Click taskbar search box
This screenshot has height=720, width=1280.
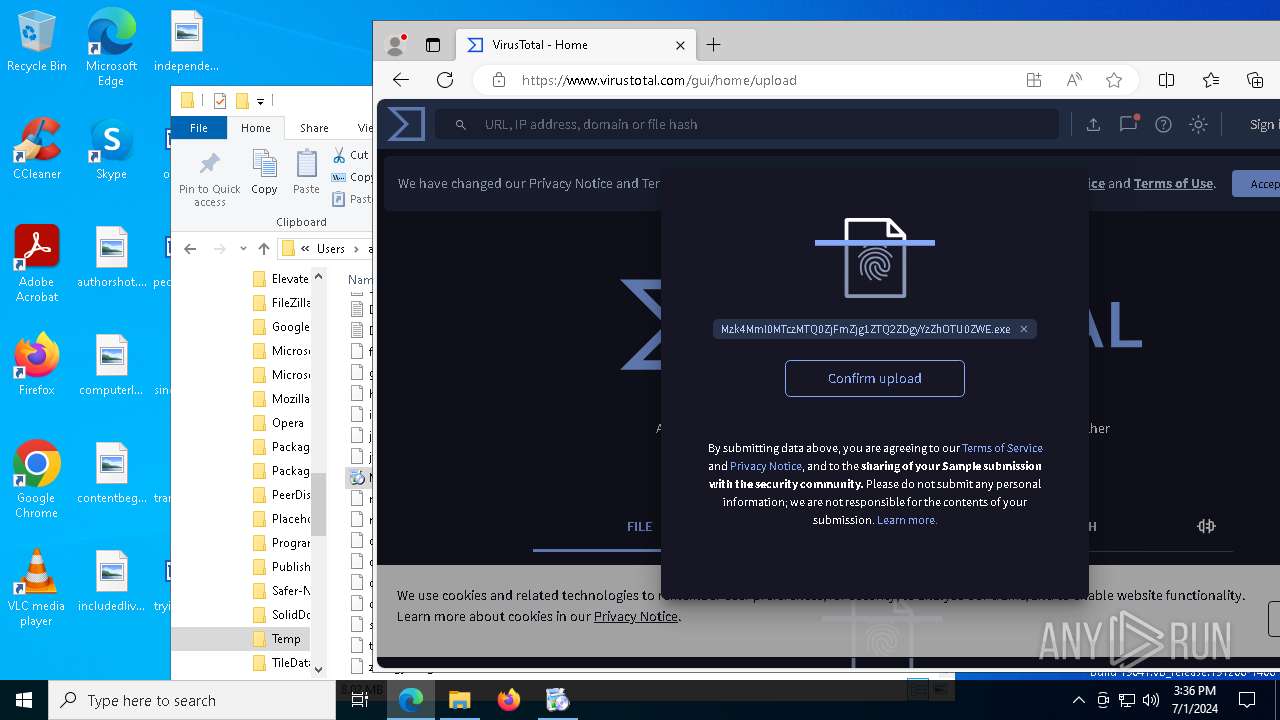pos(192,700)
